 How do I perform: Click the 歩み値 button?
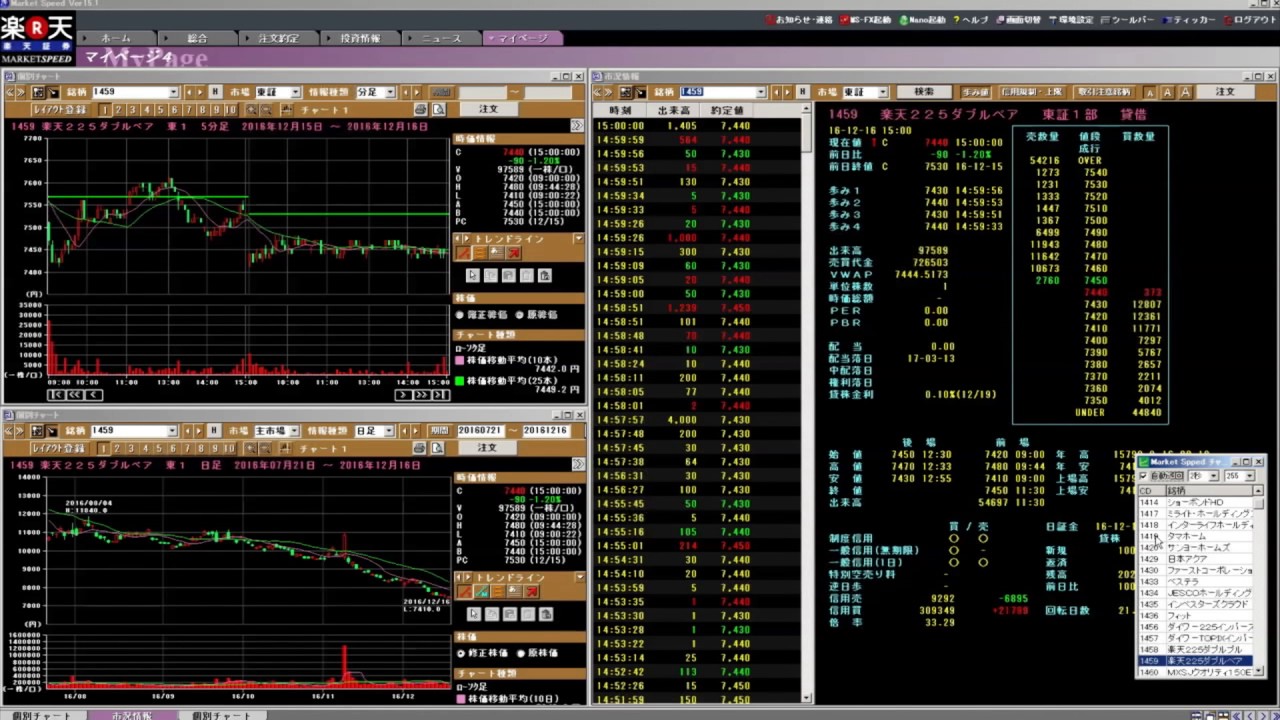click(976, 92)
